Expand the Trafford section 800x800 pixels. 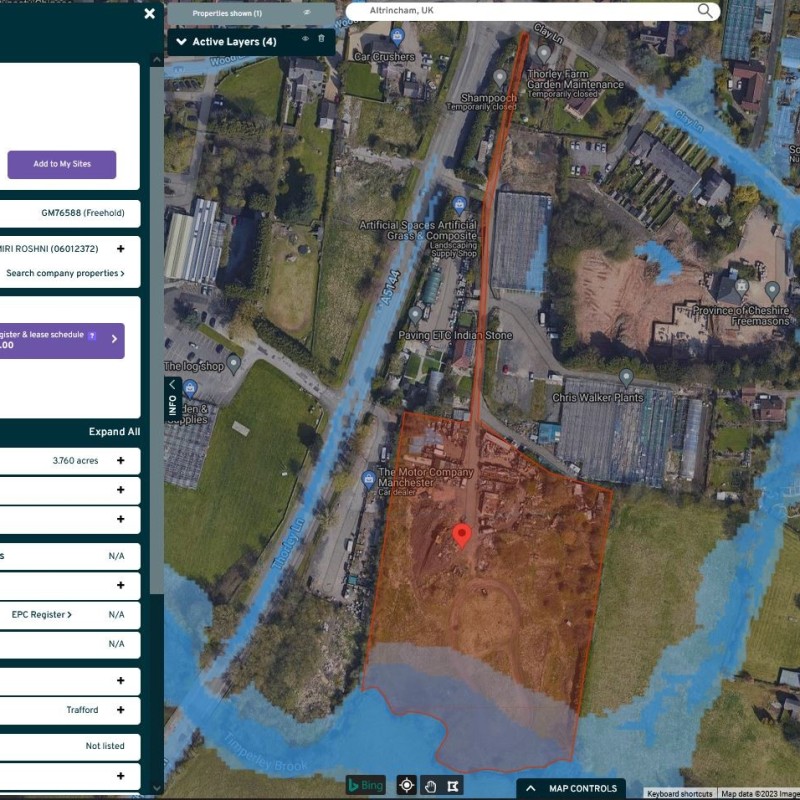click(121, 710)
